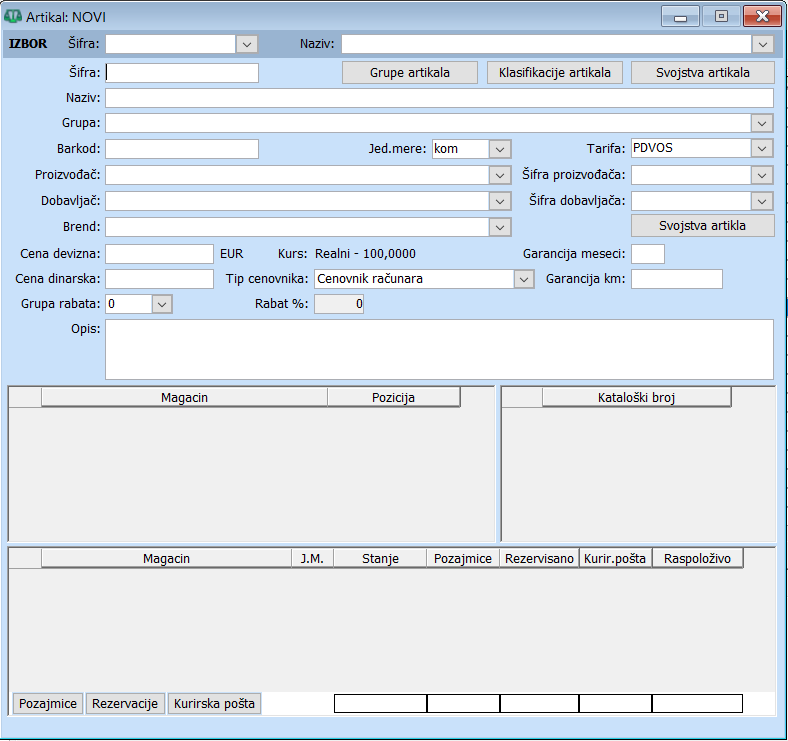The width and height of the screenshot is (788, 741).
Task: Click the Kataloški broj column header
Action: point(636,398)
